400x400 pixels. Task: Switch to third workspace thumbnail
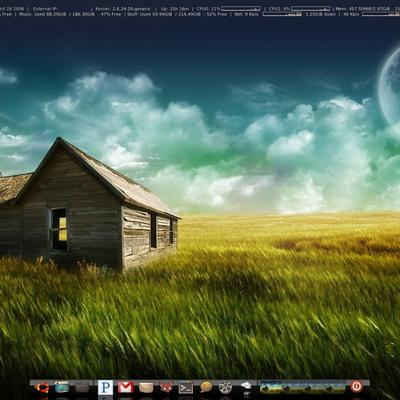[313, 387]
